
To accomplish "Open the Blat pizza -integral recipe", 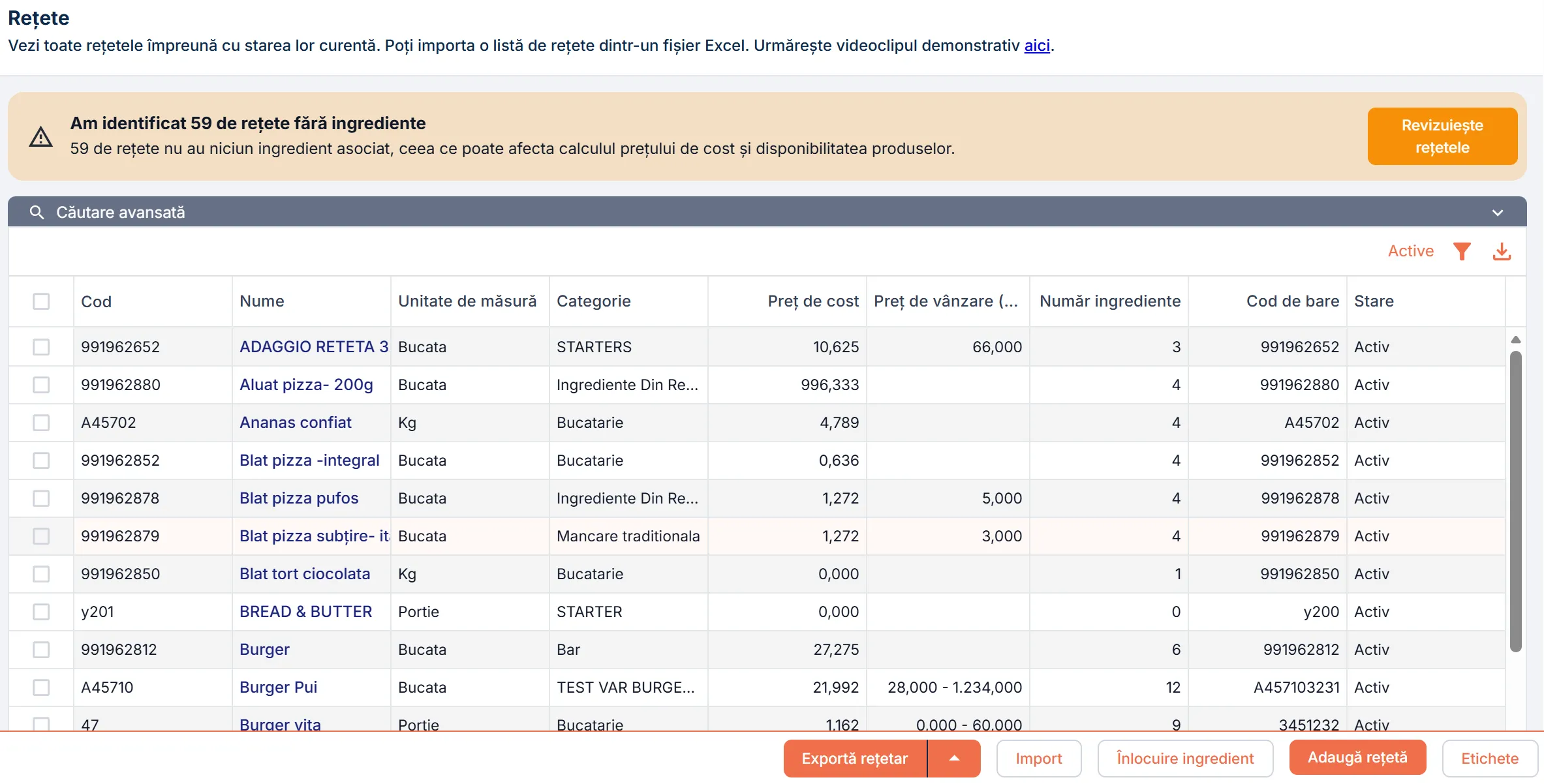I will pos(309,460).
